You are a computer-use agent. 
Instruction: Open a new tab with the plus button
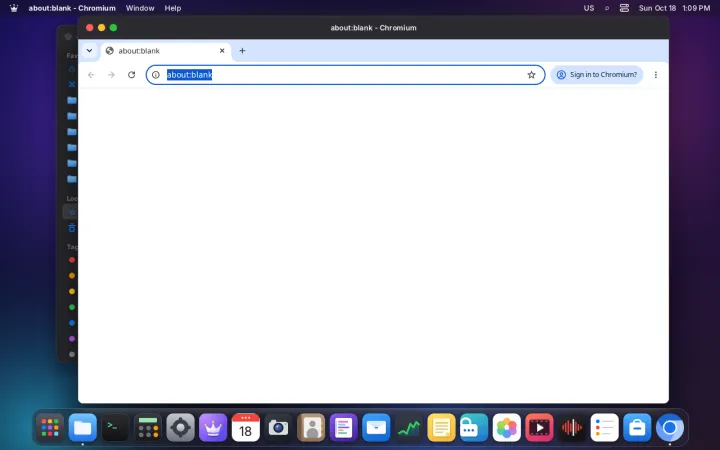(242, 51)
